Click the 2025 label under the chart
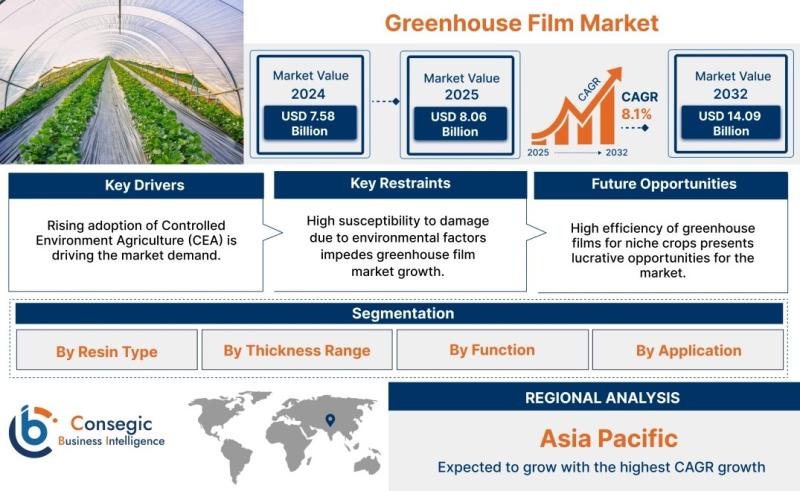The height and width of the screenshot is (491, 800). click(538, 152)
